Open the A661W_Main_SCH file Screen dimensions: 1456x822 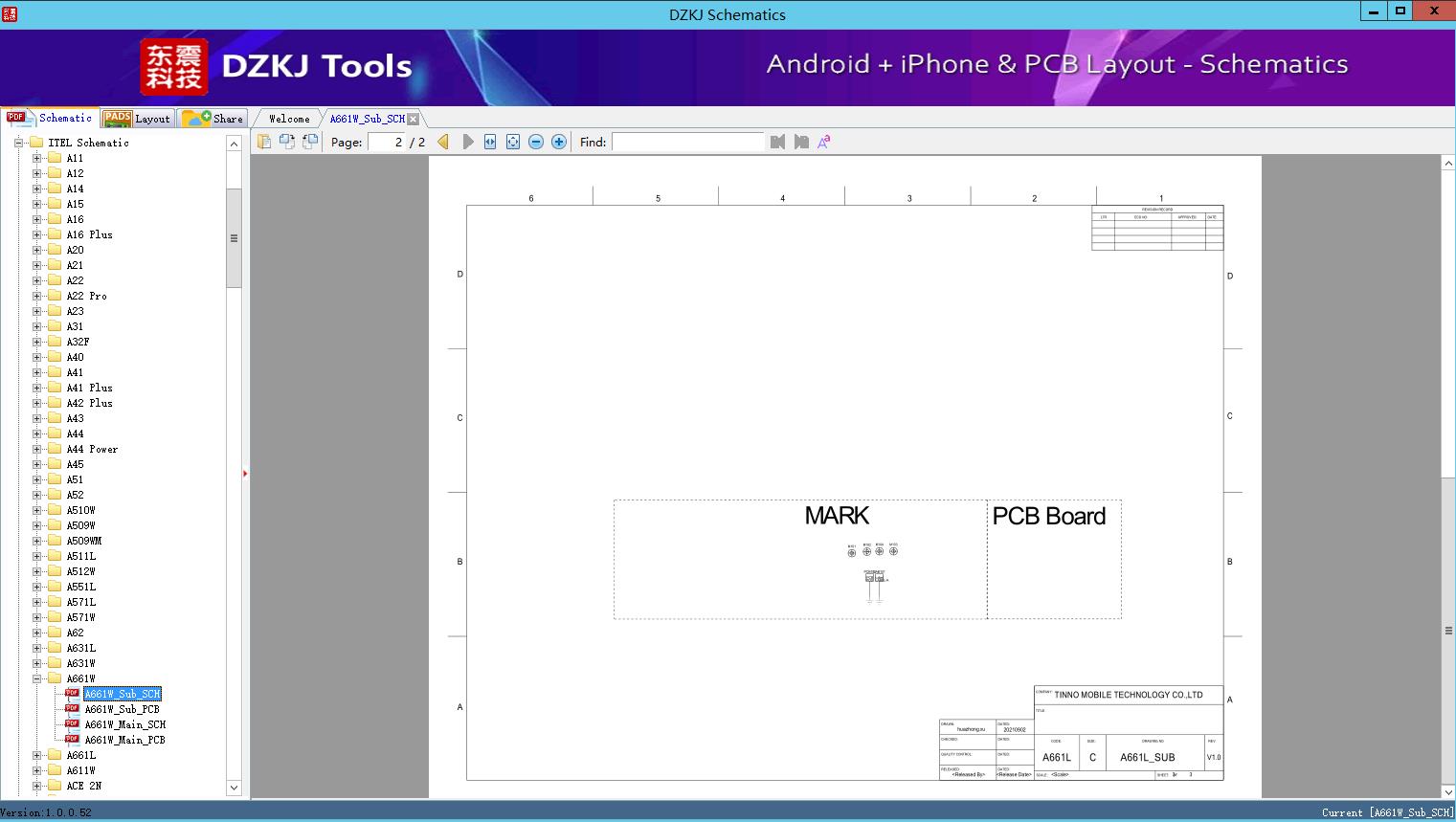[125, 724]
